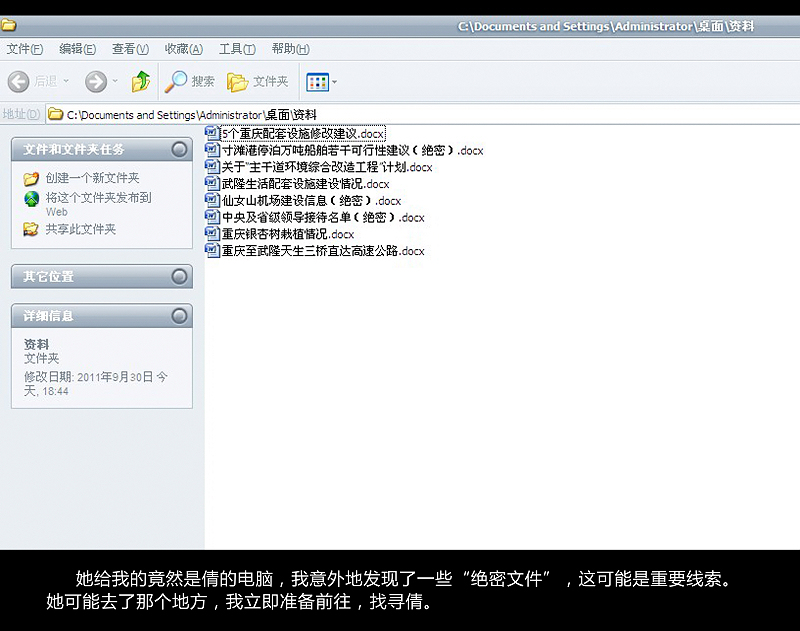
Task: Click 共享此文件夹 link
Action: pos(80,229)
